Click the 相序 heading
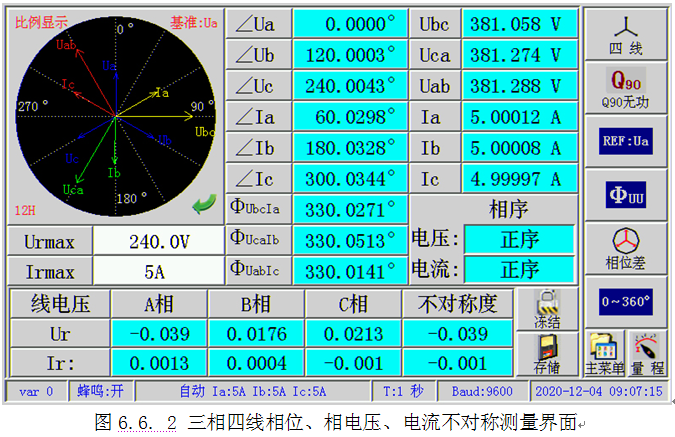Image resolution: width=675 pixels, height=437 pixels. coord(508,209)
